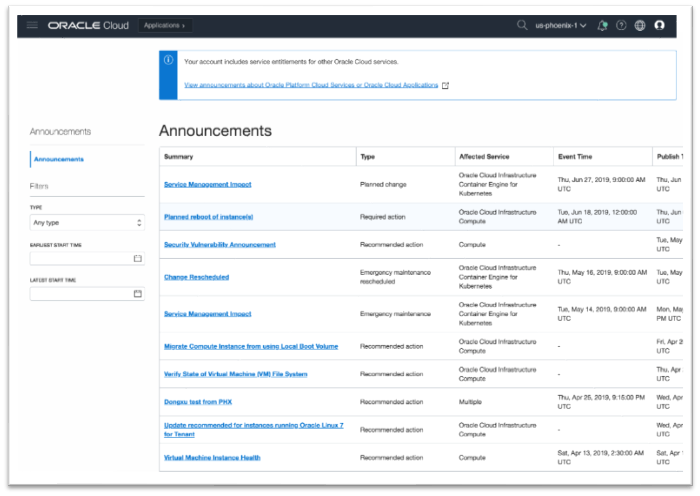Open Dongxu test from PHX announcement

[198, 402]
